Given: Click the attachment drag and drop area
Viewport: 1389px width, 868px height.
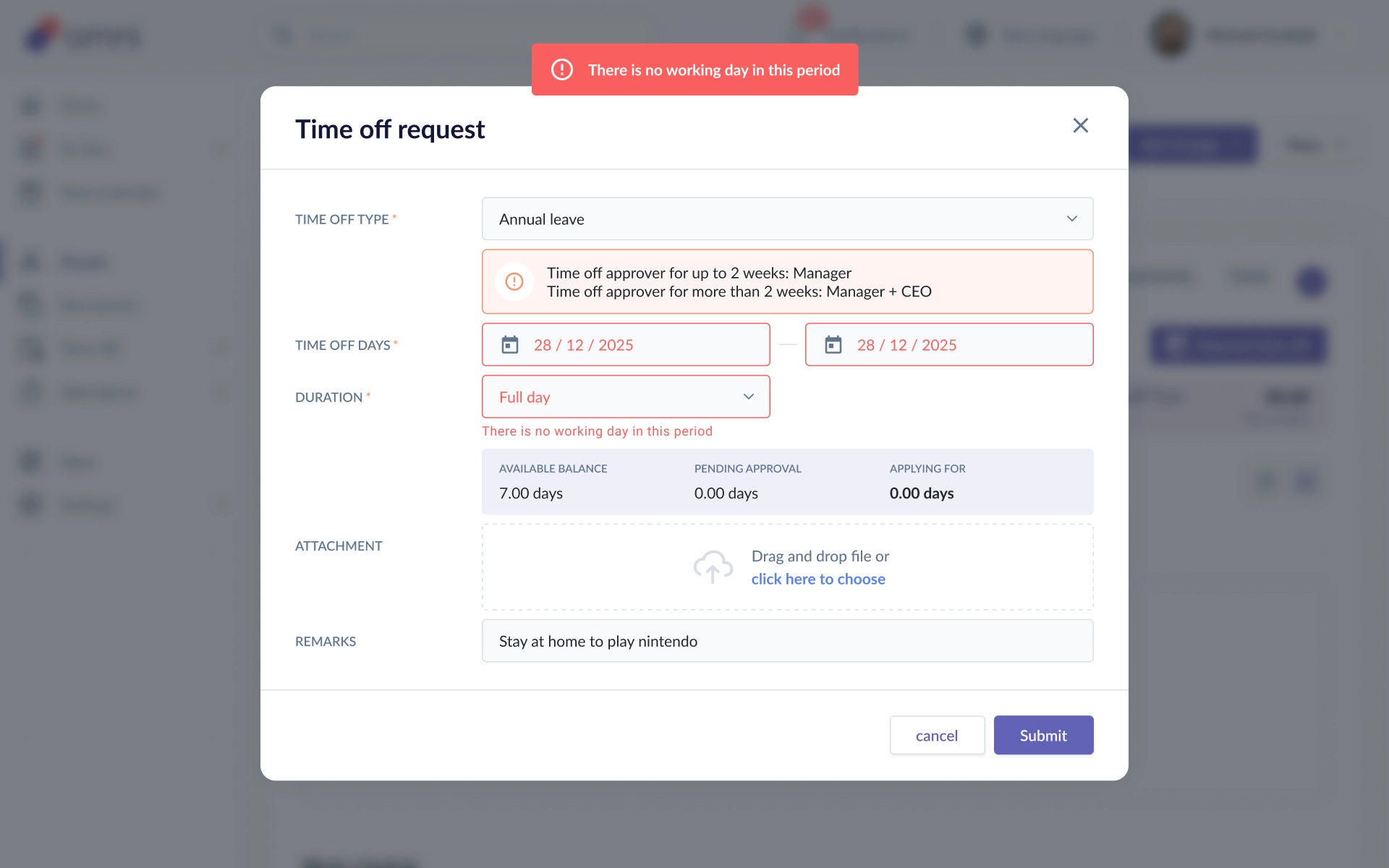Looking at the screenshot, I should click(x=787, y=567).
